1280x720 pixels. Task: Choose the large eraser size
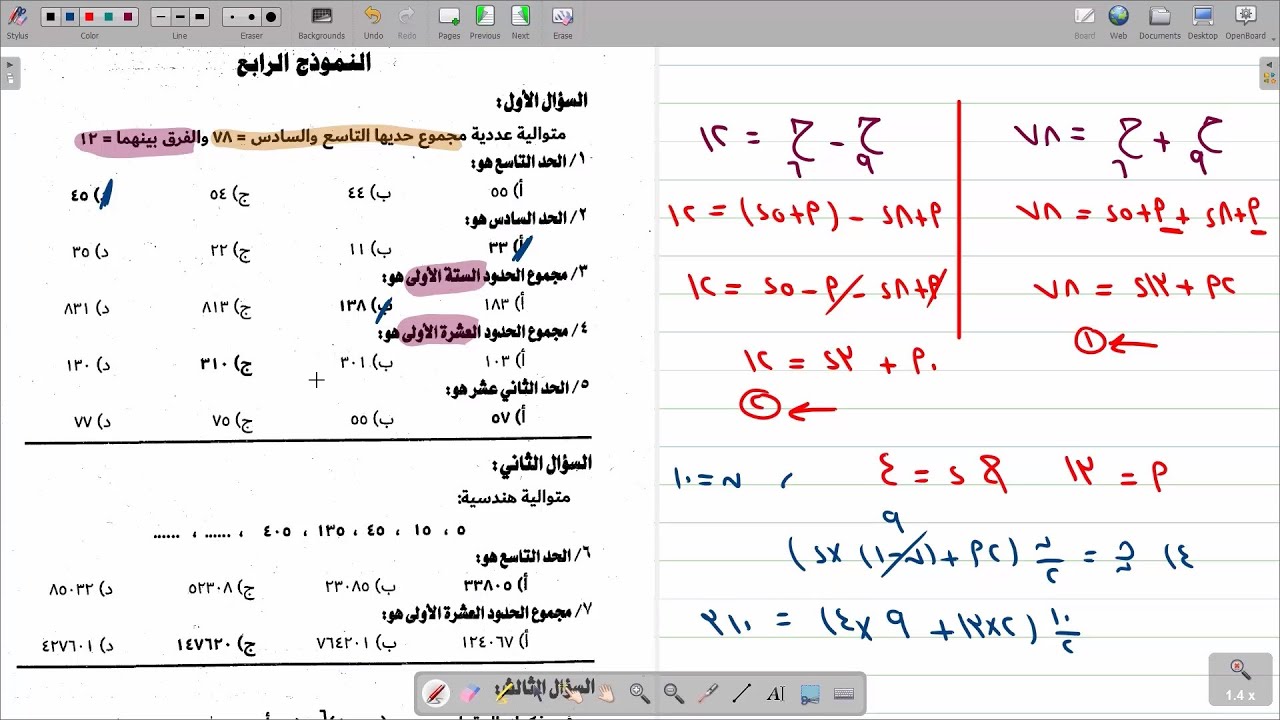tap(271, 17)
